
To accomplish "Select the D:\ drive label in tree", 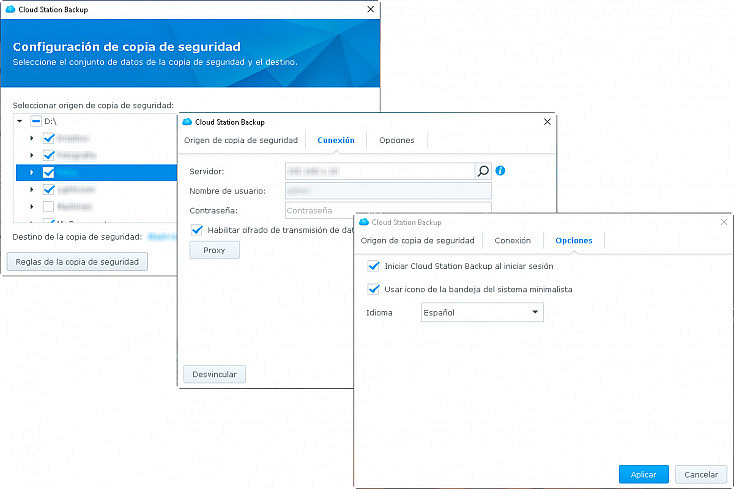I will point(50,121).
